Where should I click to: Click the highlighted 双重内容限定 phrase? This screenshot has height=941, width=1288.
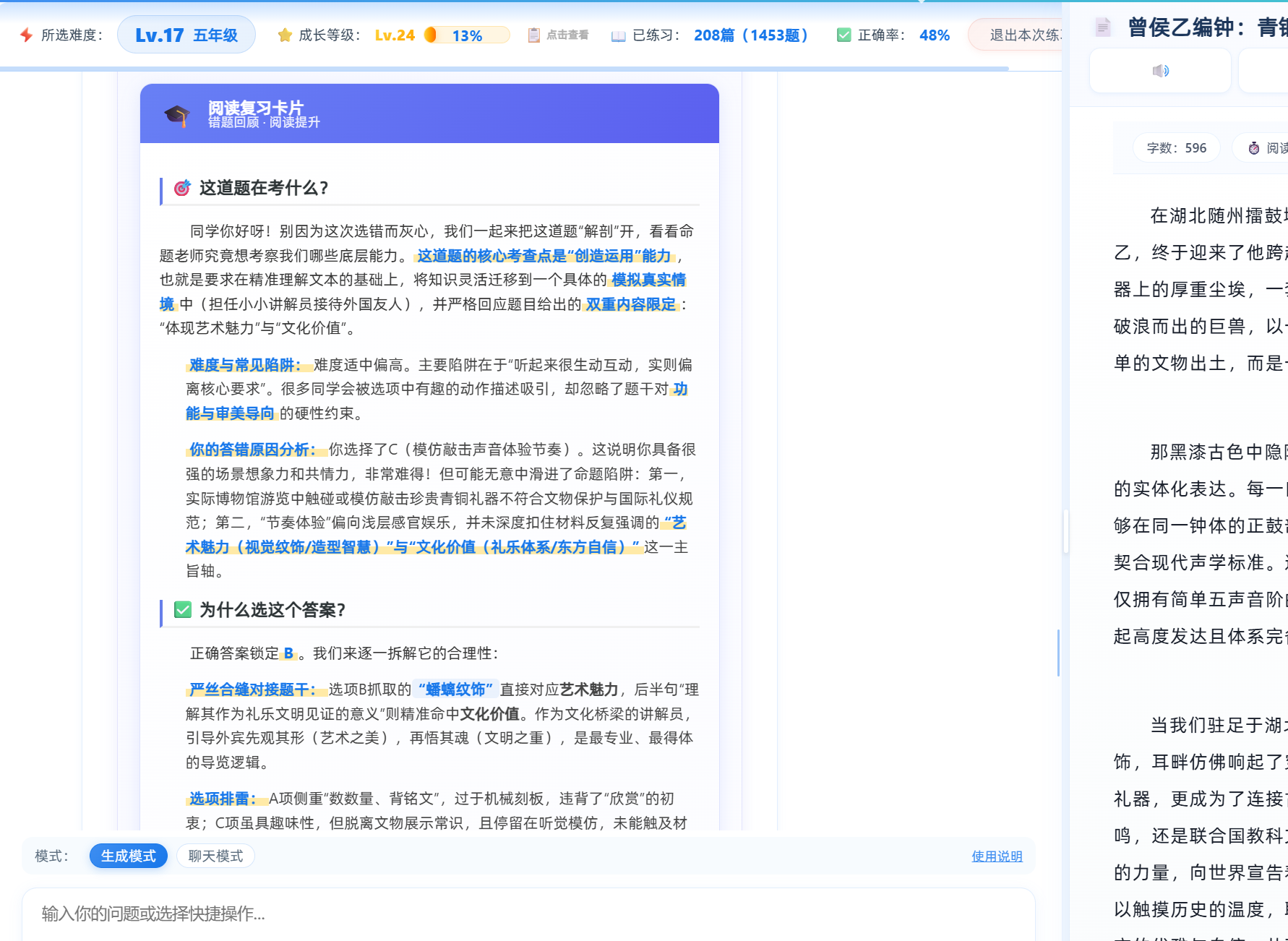tap(630, 304)
